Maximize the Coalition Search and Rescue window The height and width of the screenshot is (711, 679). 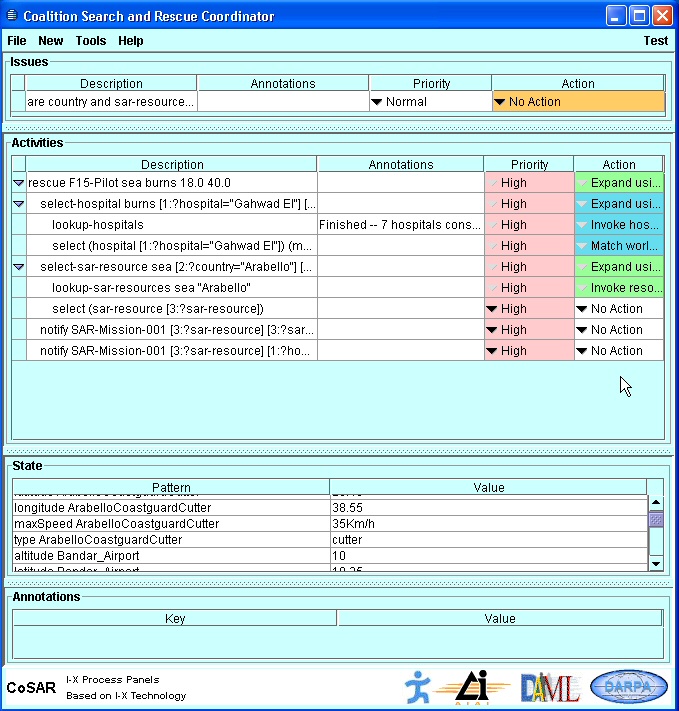[x=639, y=16]
